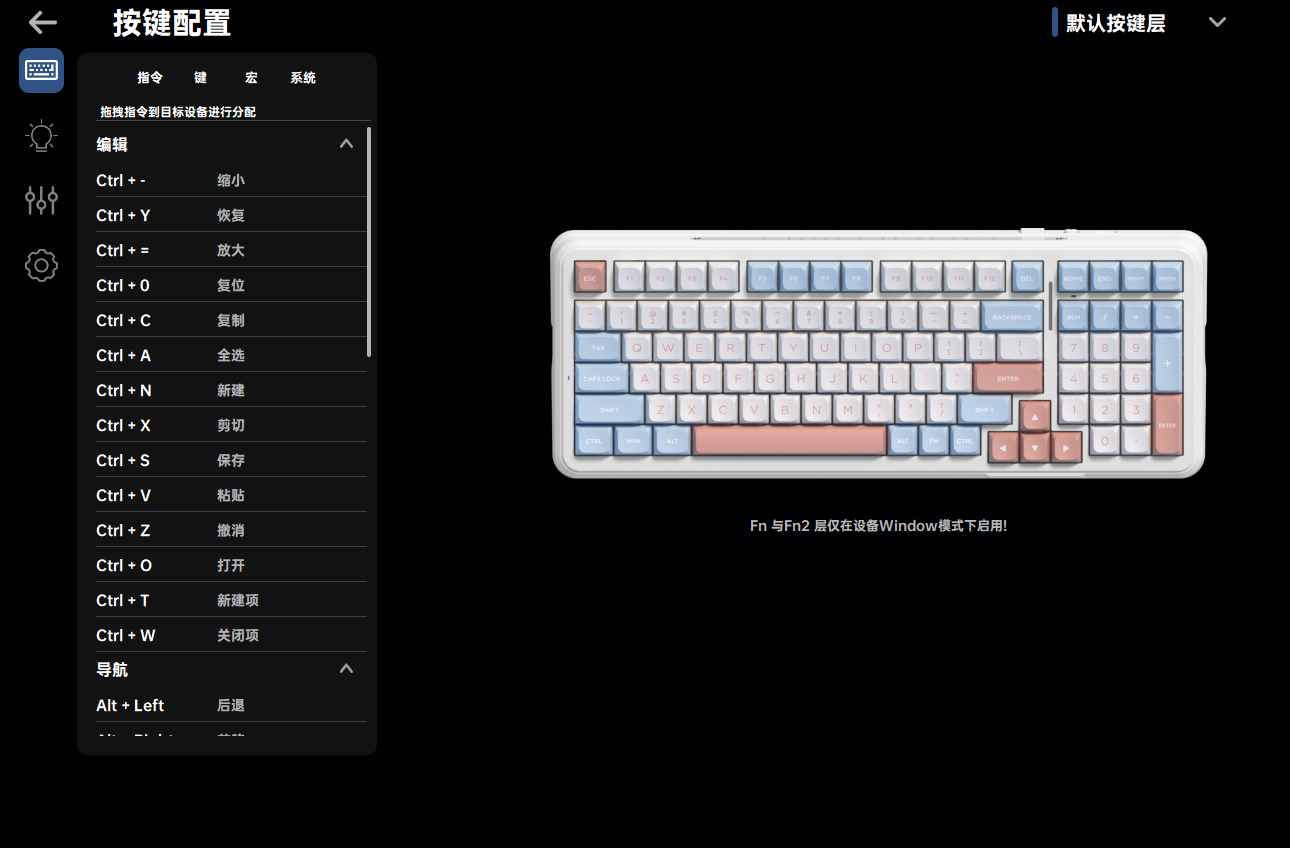Select the Ctrl + S 保存 command
Viewport: 1290px width, 848px height.
tap(200, 460)
